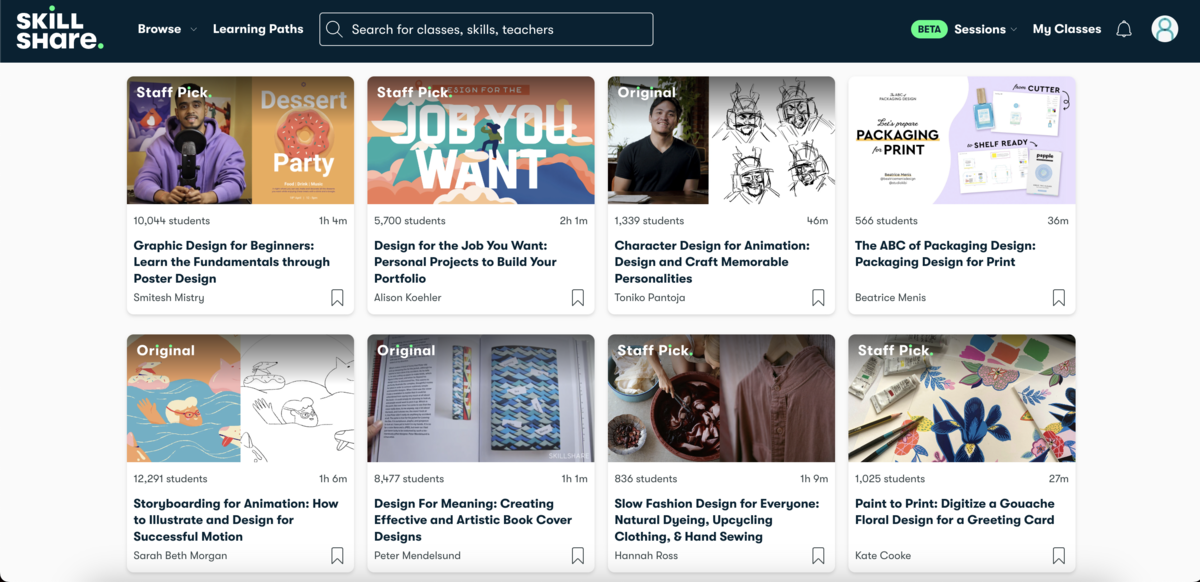Open My Classes
This screenshot has height=582, width=1200.
coord(1067,29)
